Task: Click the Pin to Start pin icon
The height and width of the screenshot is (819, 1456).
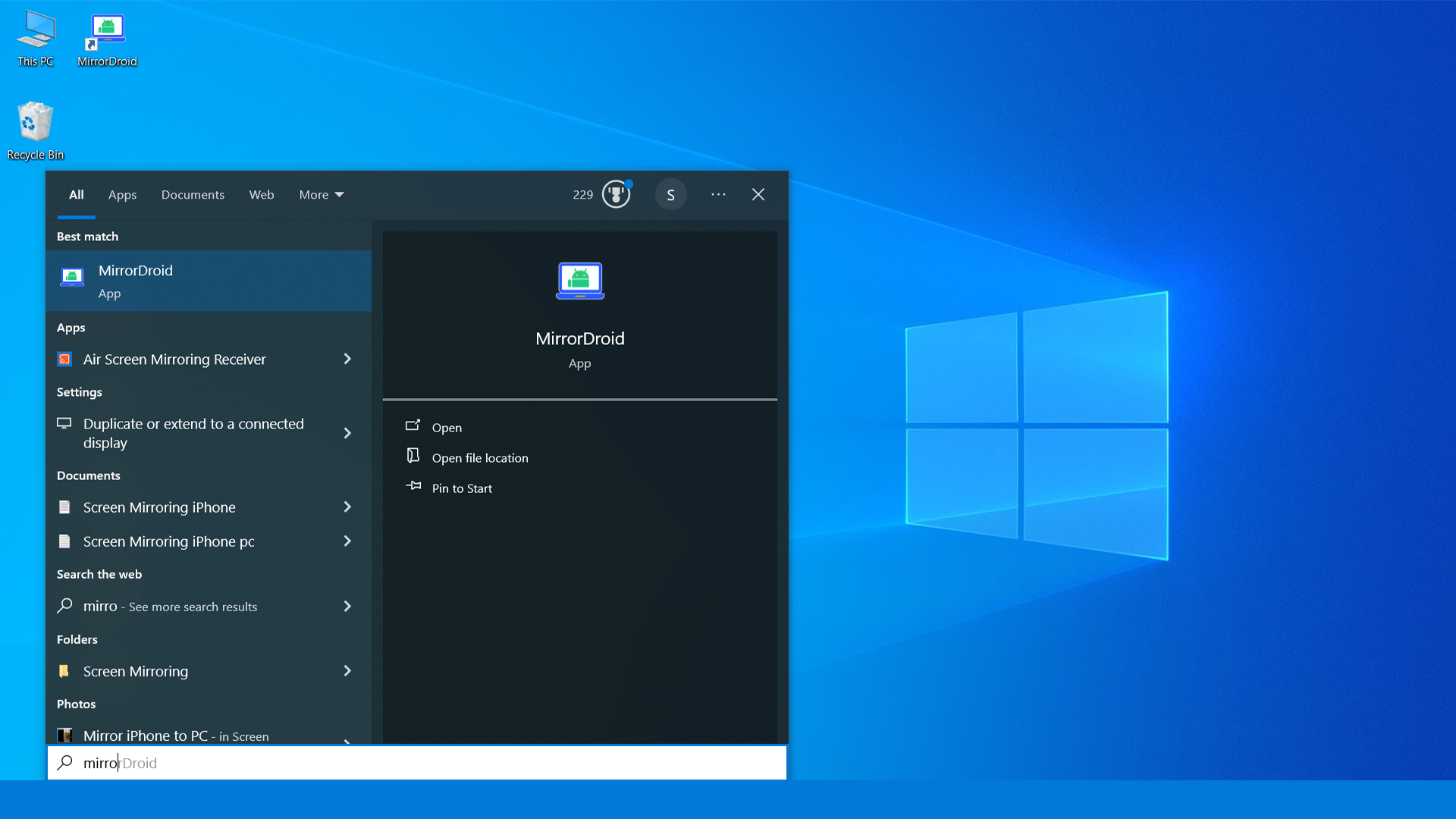Action: click(413, 487)
